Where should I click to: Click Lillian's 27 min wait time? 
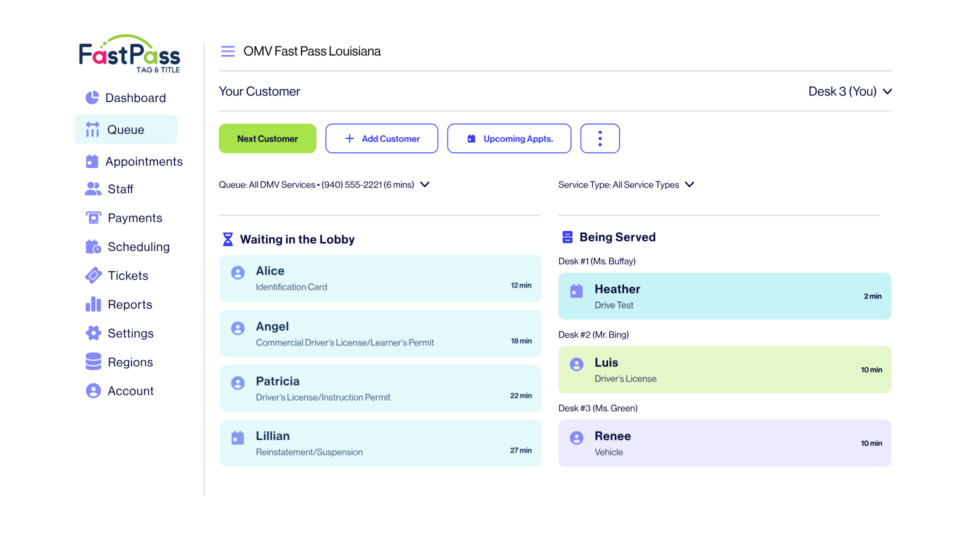[521, 450]
